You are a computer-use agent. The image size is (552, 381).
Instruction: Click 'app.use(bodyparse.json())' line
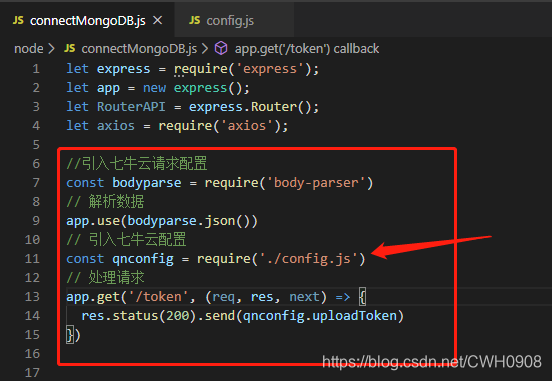coord(162,221)
